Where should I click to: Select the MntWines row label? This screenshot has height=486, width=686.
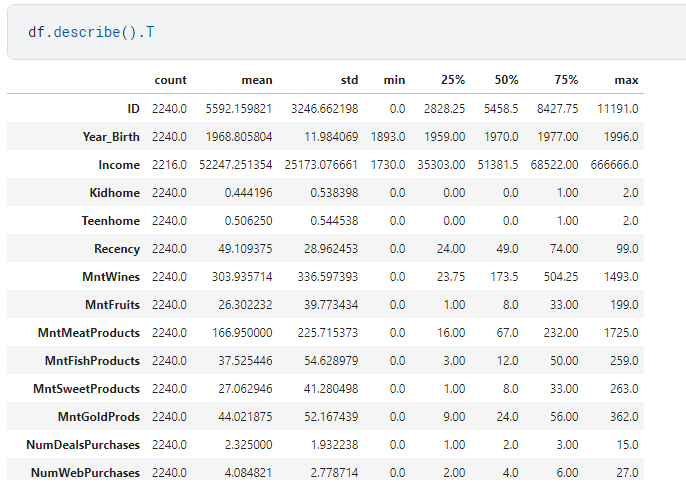(x=111, y=276)
